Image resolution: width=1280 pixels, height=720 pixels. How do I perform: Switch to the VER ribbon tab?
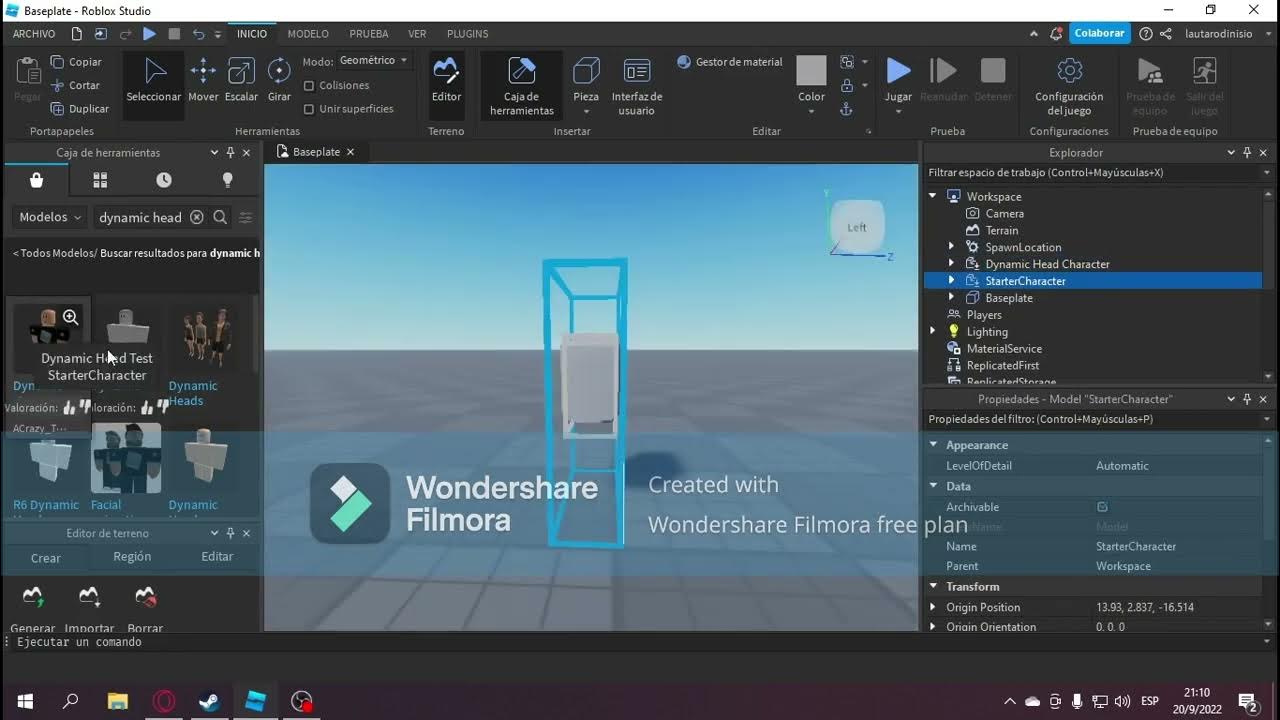[417, 34]
